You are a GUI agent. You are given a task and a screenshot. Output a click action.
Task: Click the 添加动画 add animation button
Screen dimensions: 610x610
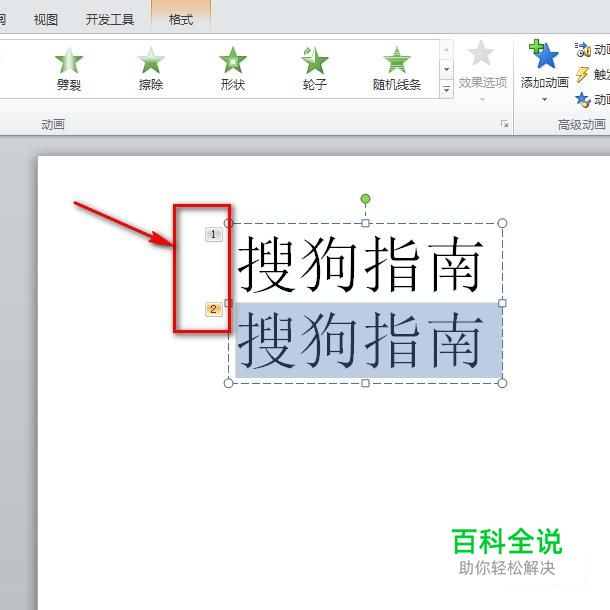544,72
